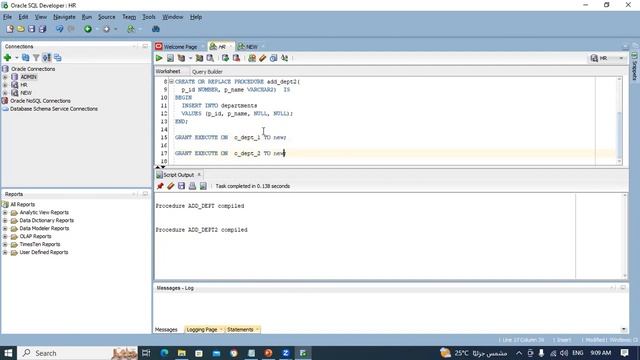
Task: Open the Navigate menu
Action: (64, 17)
